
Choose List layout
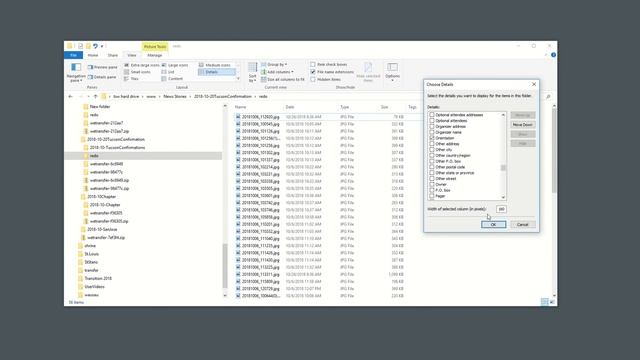(x=168, y=72)
